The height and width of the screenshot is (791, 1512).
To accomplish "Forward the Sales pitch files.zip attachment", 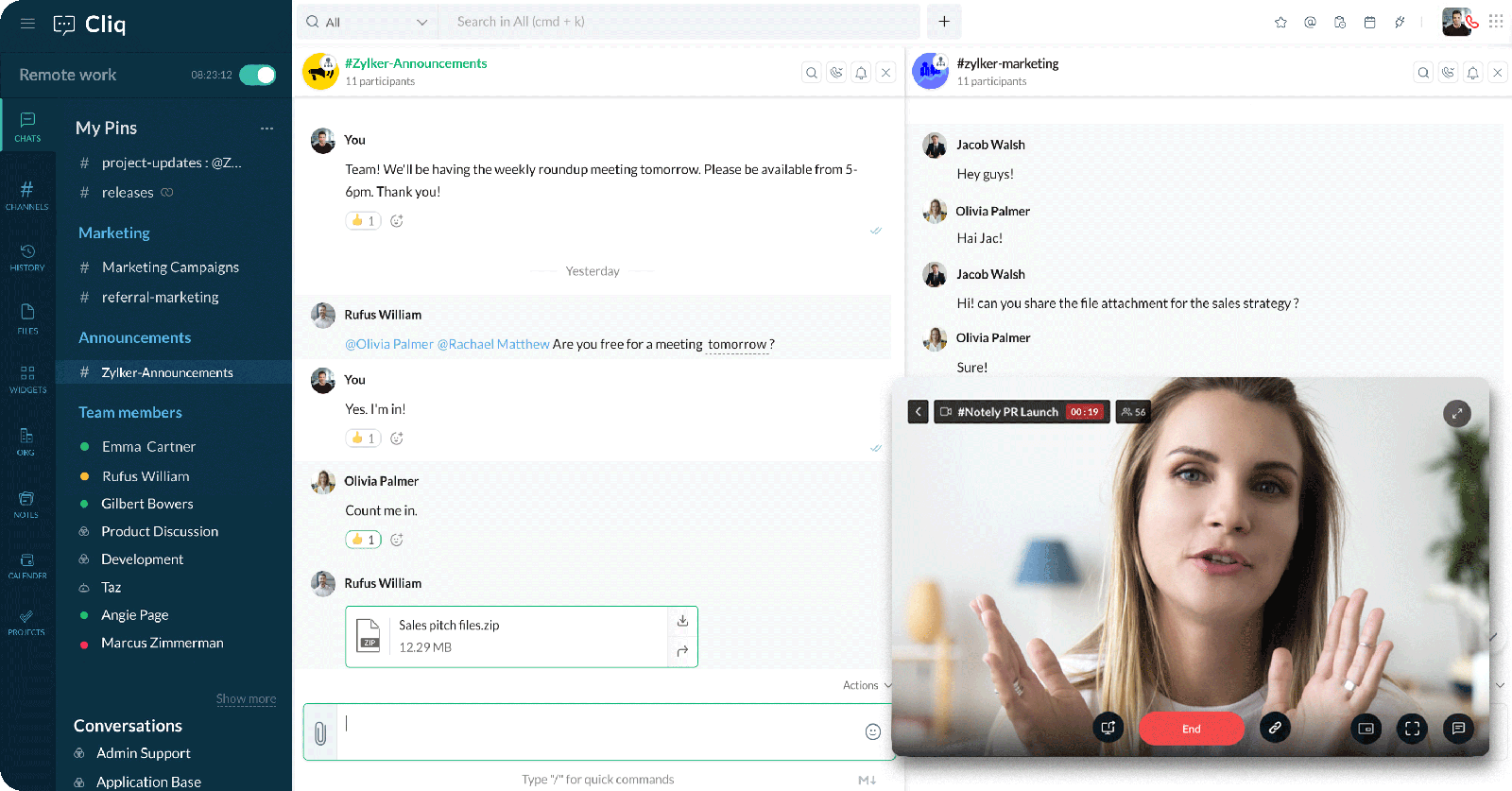I will pos(682,651).
